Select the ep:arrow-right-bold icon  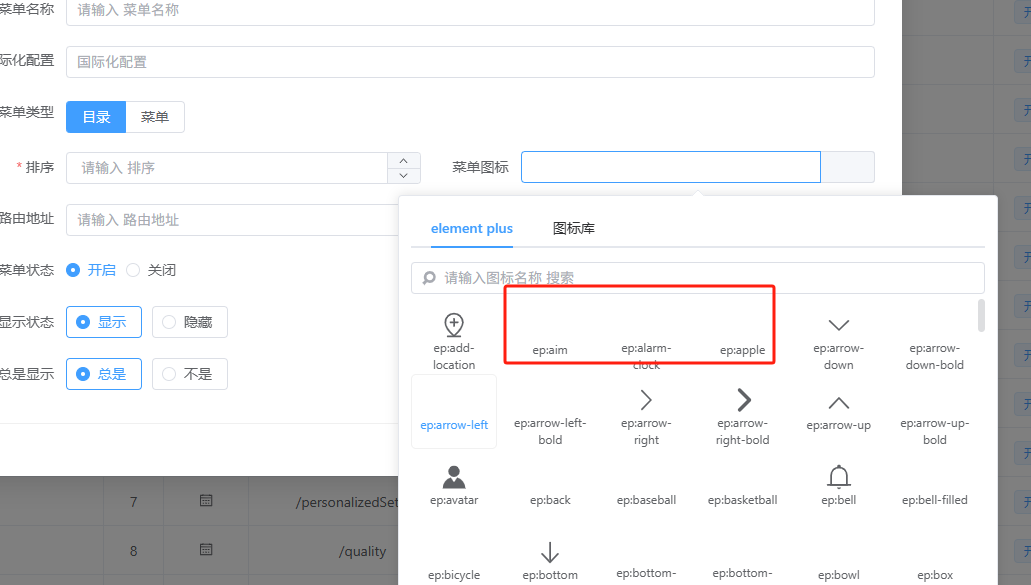pos(743,415)
